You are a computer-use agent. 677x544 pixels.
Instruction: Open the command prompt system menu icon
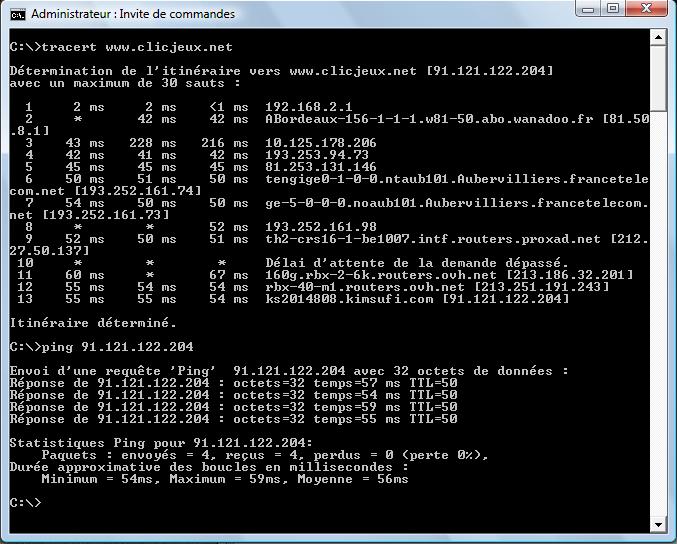[17, 14]
